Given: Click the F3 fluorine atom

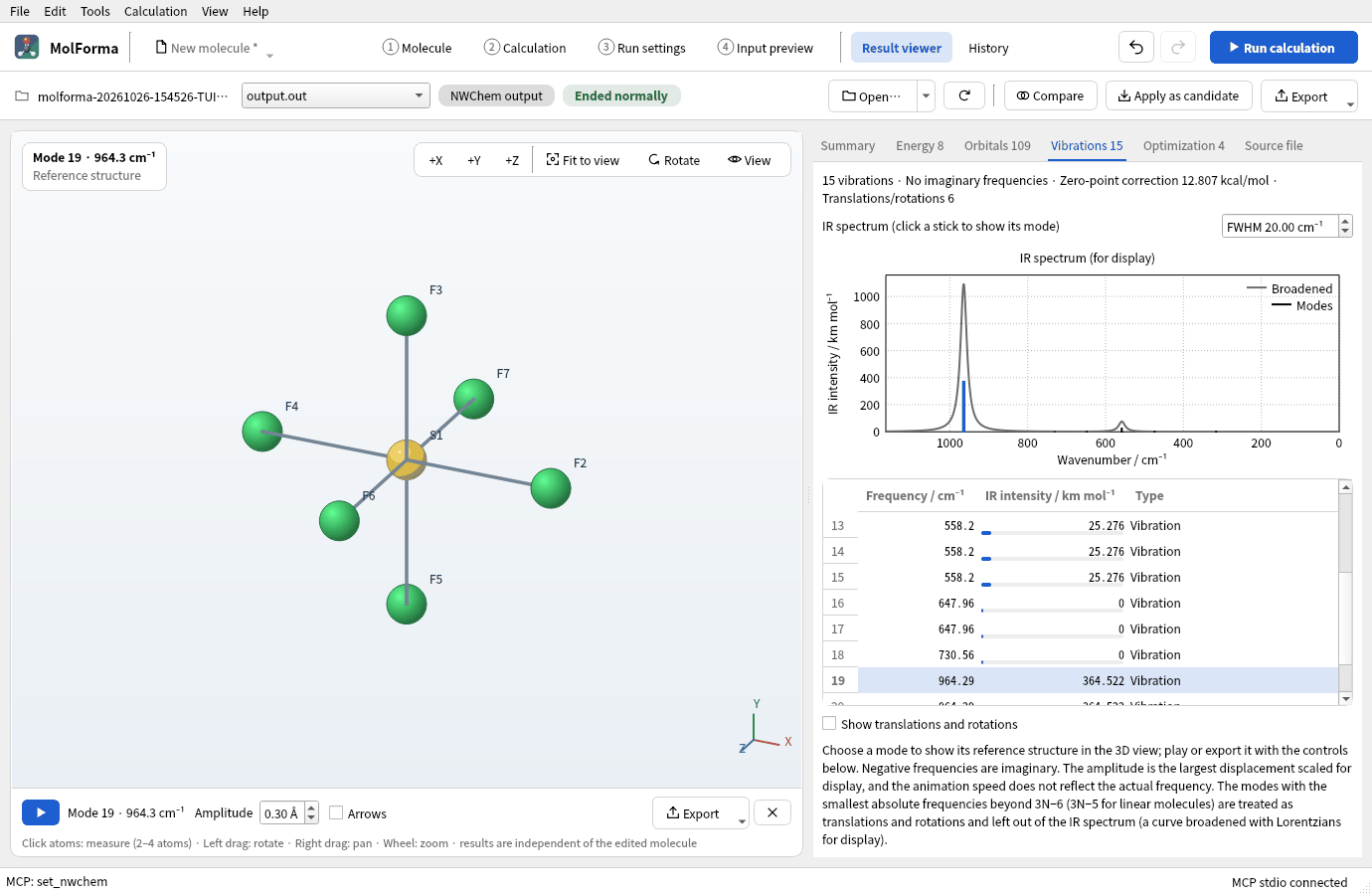Looking at the screenshot, I should click(407, 315).
